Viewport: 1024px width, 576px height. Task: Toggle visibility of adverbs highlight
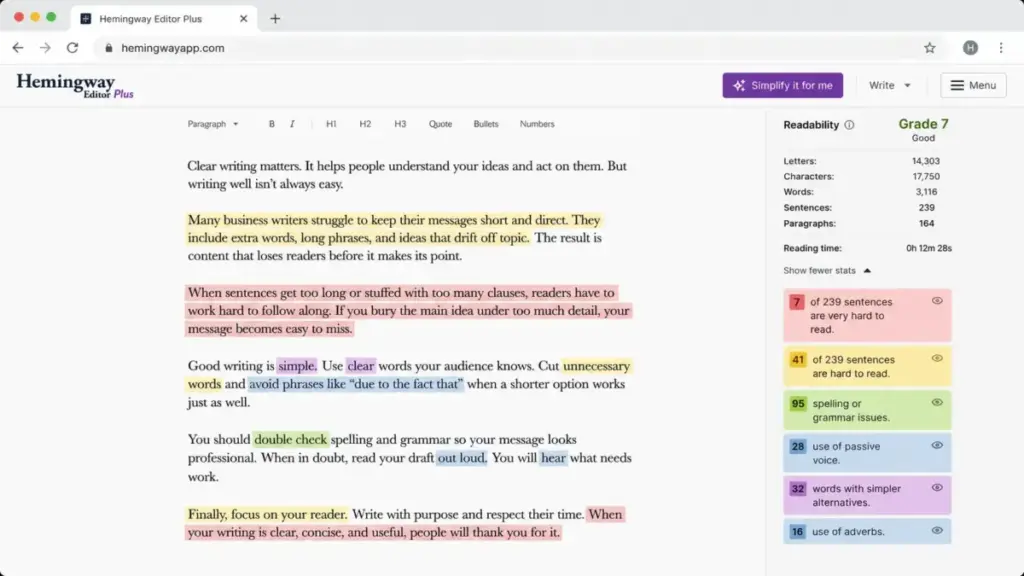pos(937,531)
